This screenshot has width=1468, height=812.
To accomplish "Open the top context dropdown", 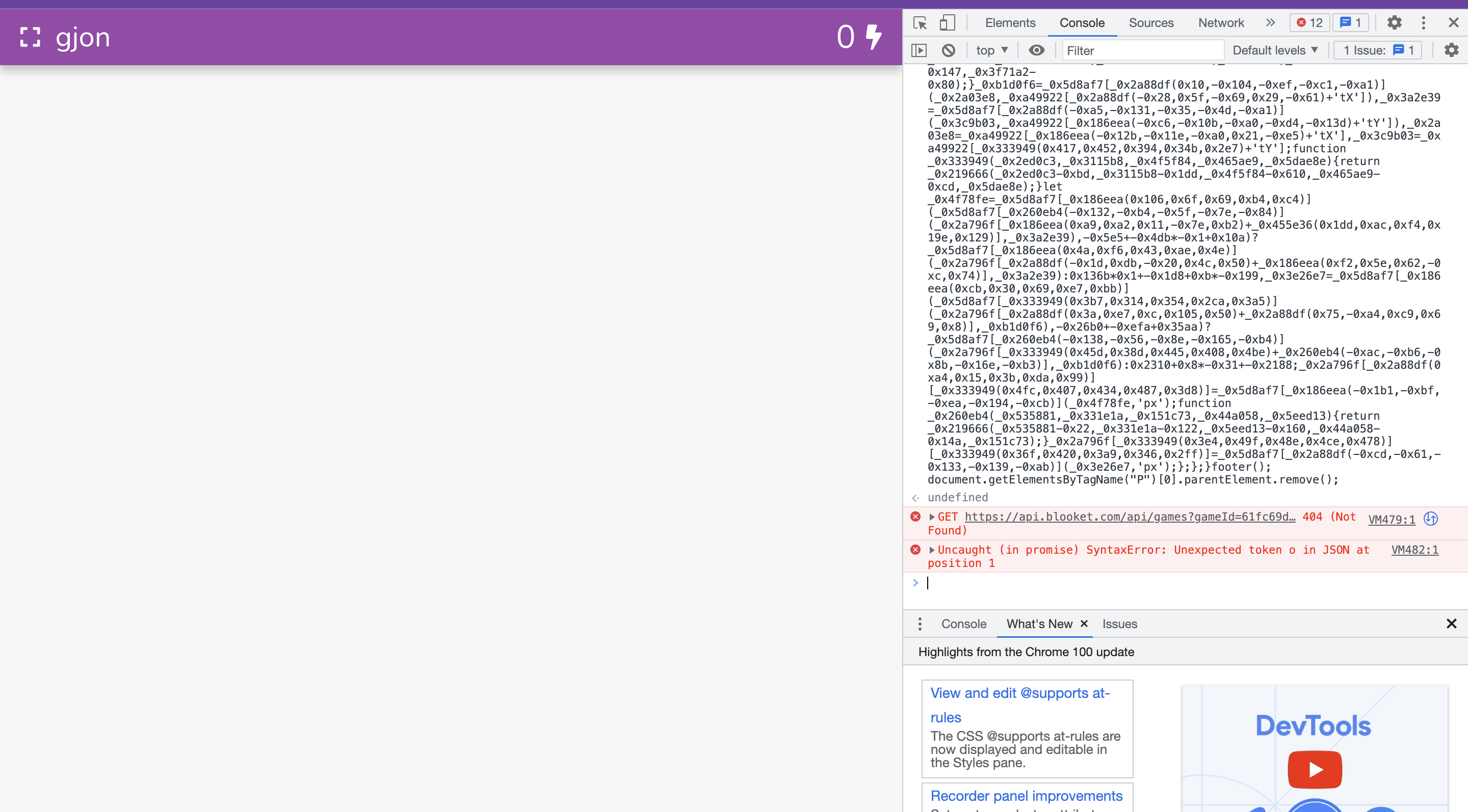I will 991,50.
